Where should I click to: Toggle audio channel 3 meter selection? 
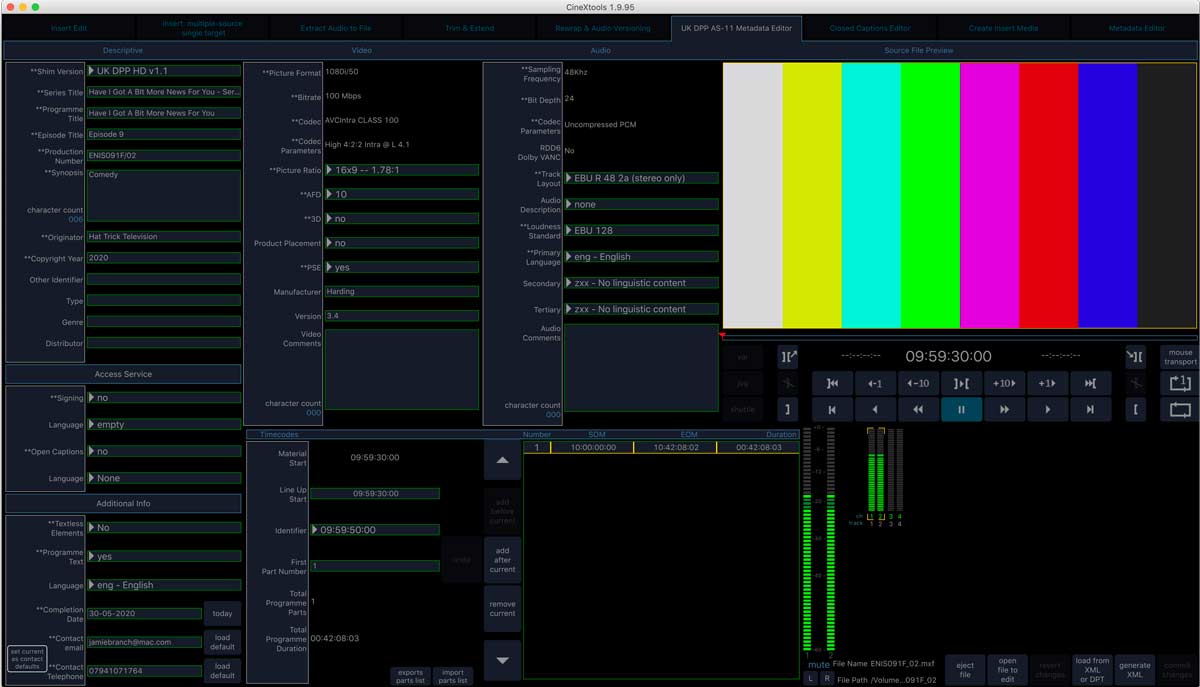[x=892, y=470]
